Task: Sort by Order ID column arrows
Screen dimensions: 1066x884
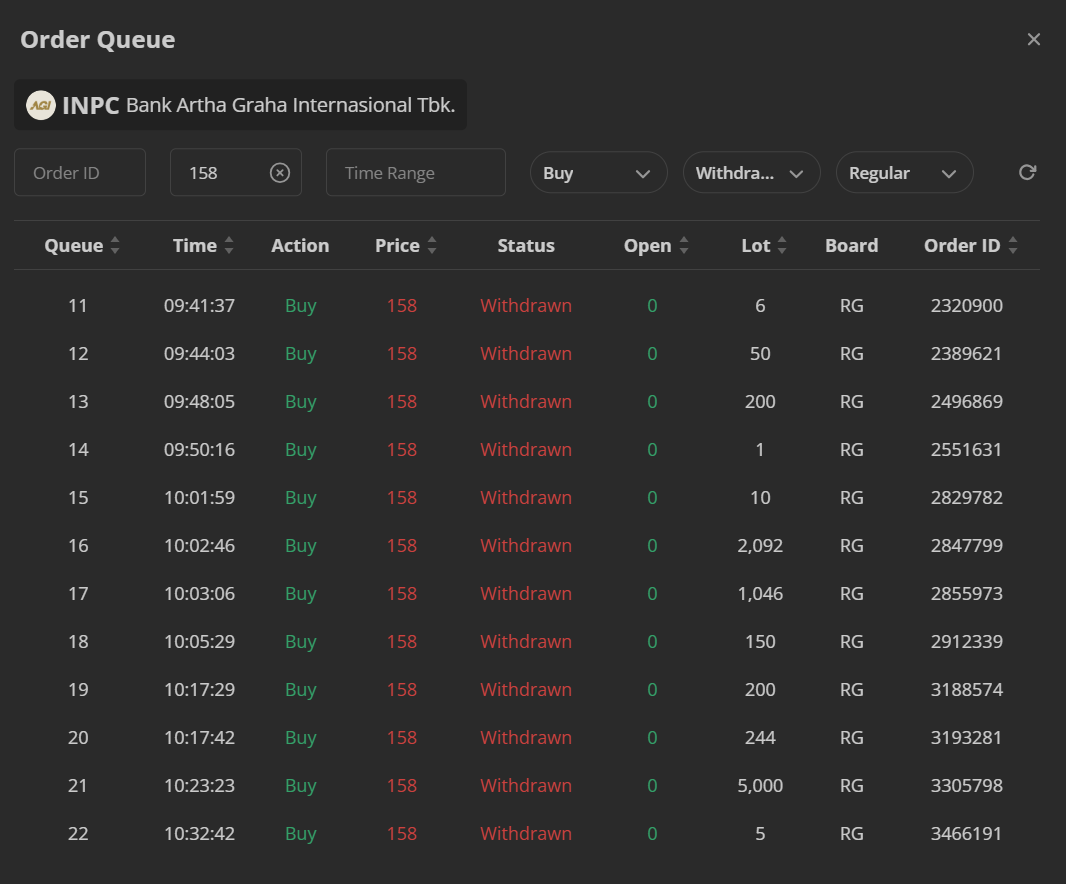Action: point(1013,246)
